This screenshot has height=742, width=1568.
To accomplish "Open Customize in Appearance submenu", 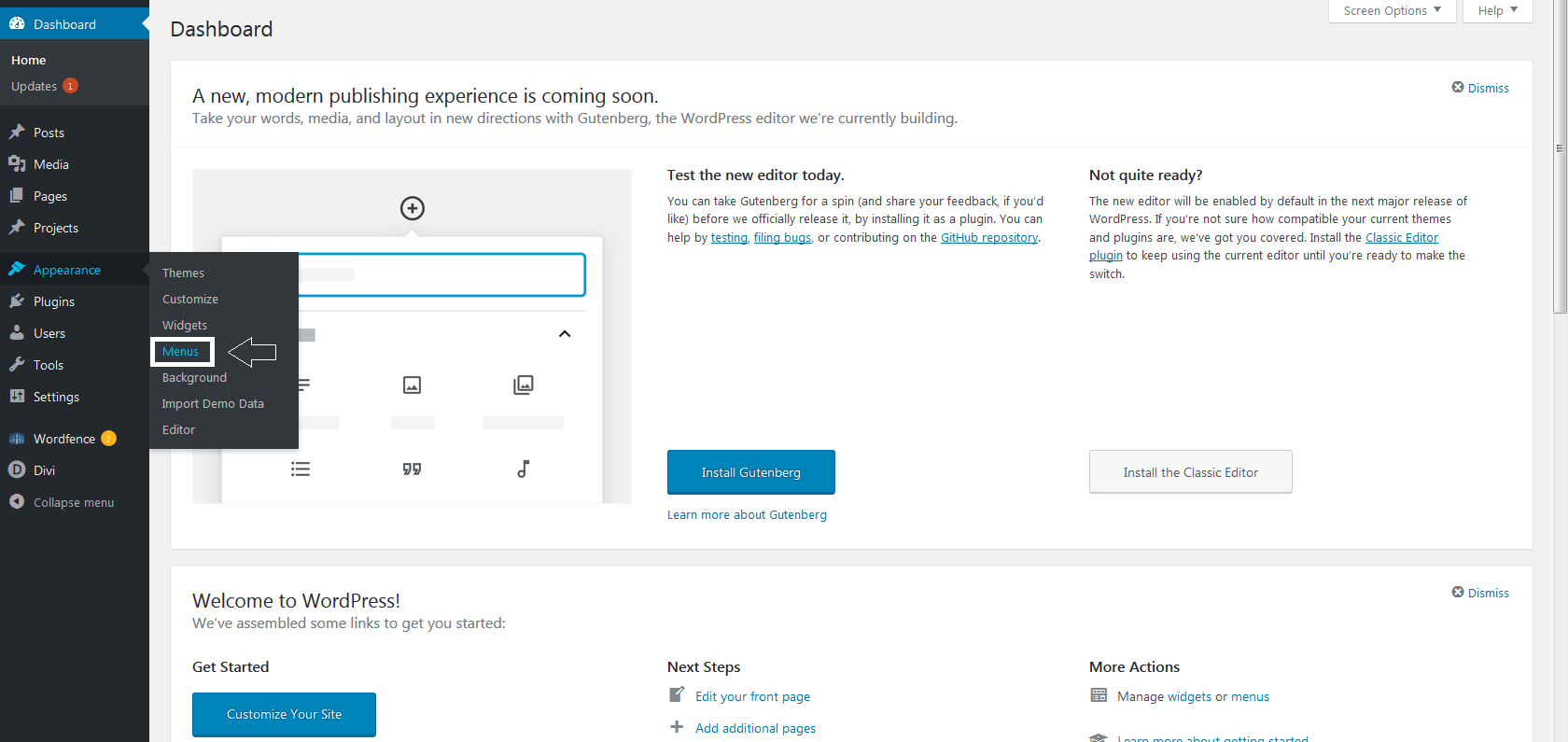I will point(190,299).
